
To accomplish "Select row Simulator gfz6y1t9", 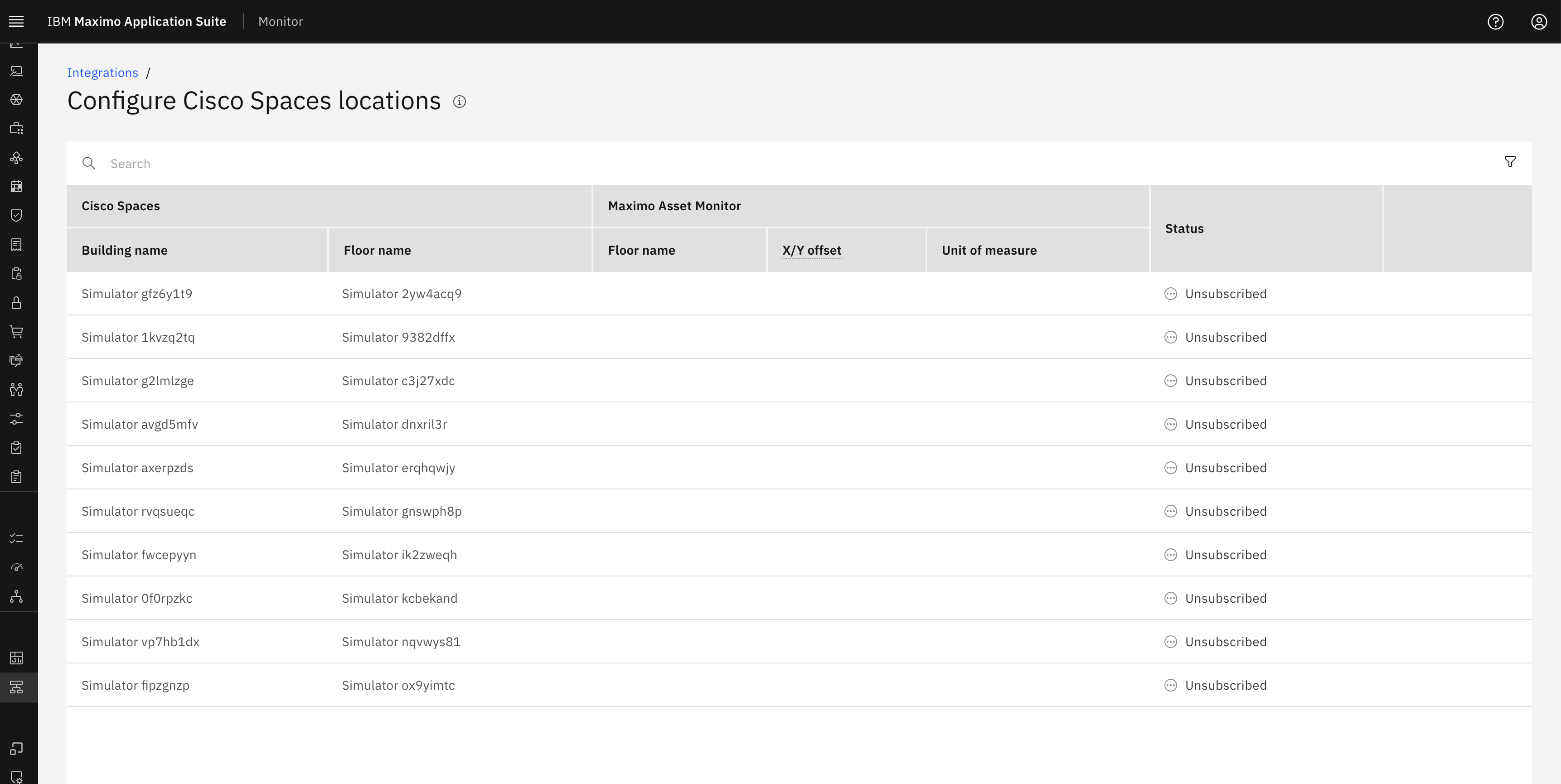I will pos(799,294).
